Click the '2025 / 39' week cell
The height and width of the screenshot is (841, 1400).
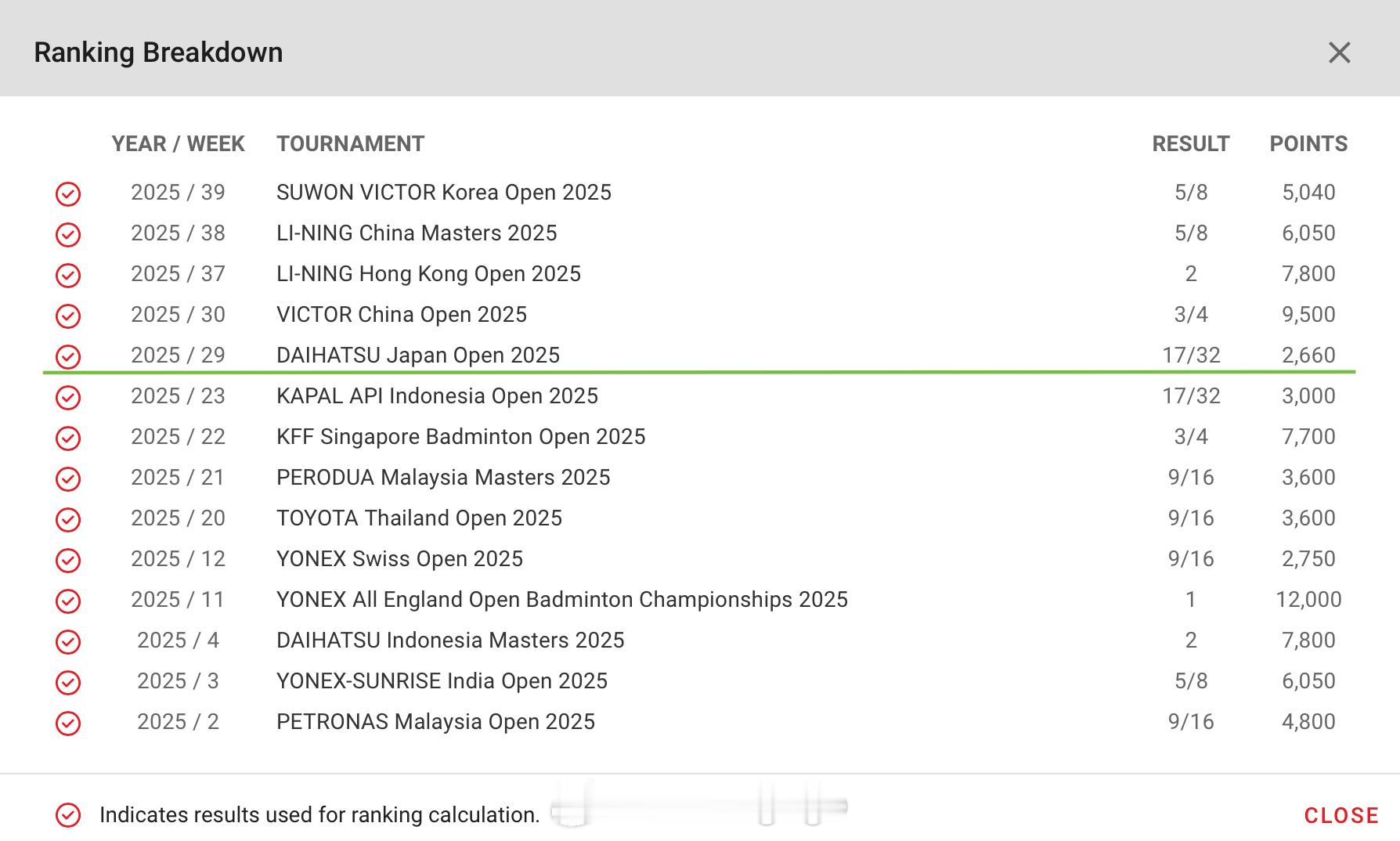point(178,193)
